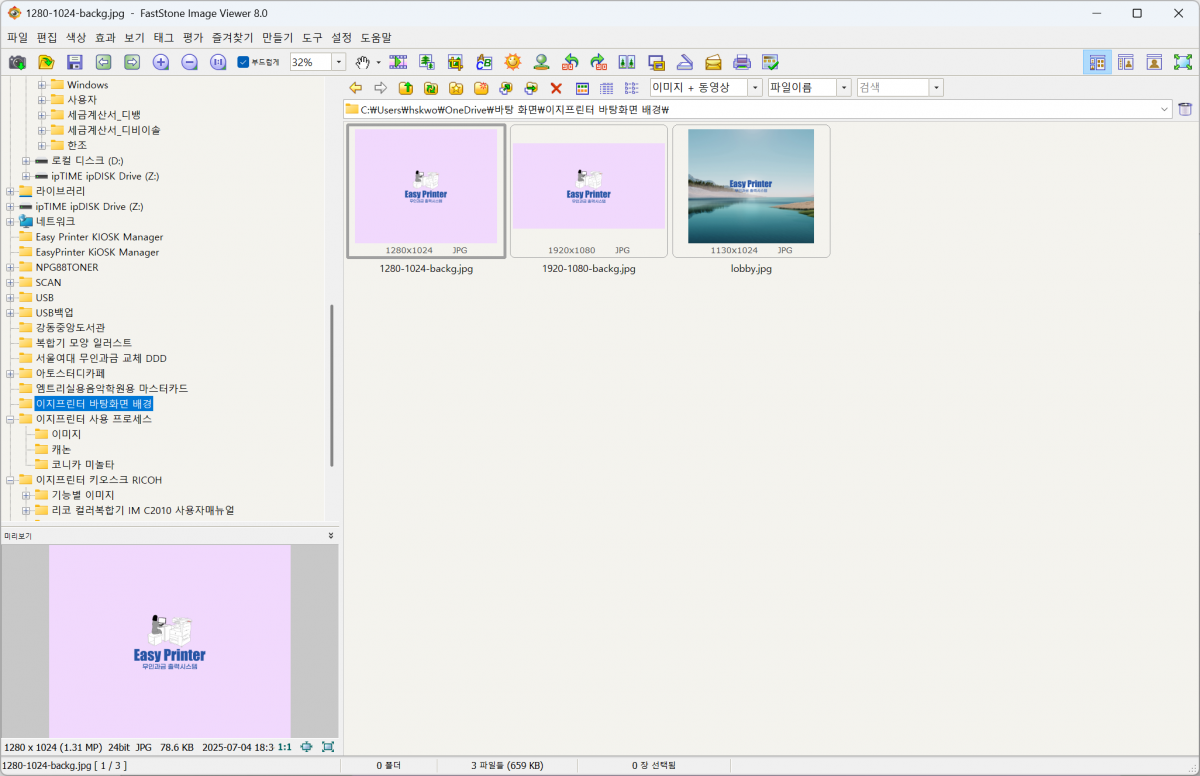
Task: Click the Full Screen icon at top right
Action: pyautogui.click(x=1183, y=62)
